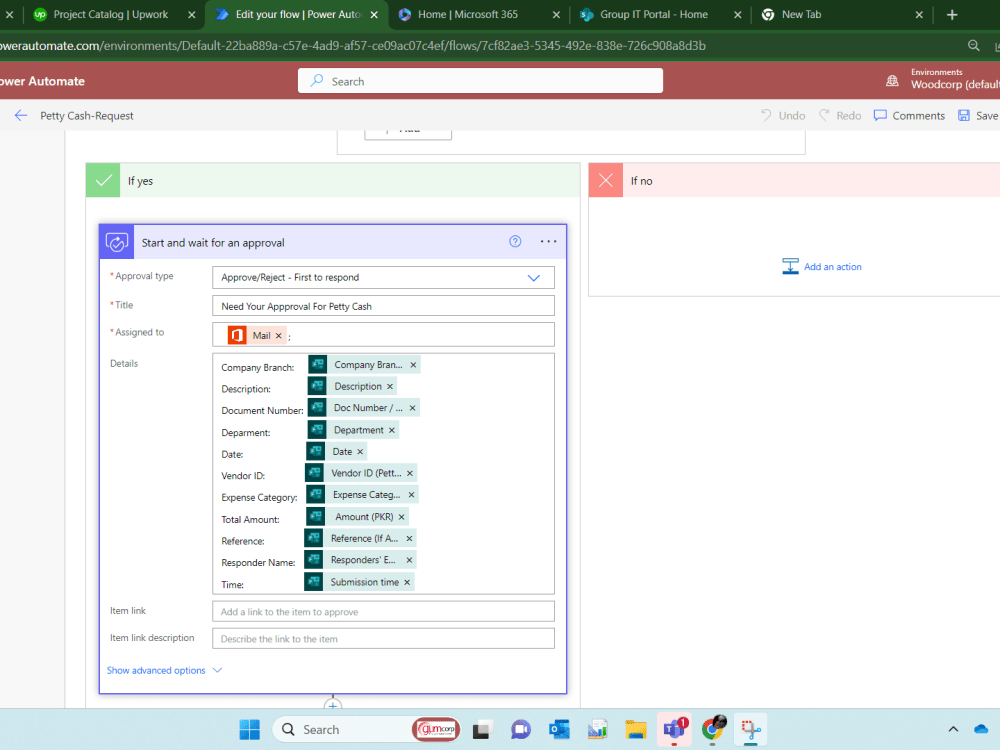This screenshot has height=750, width=1000.
Task: Click the Item link description field
Action: 383,638
